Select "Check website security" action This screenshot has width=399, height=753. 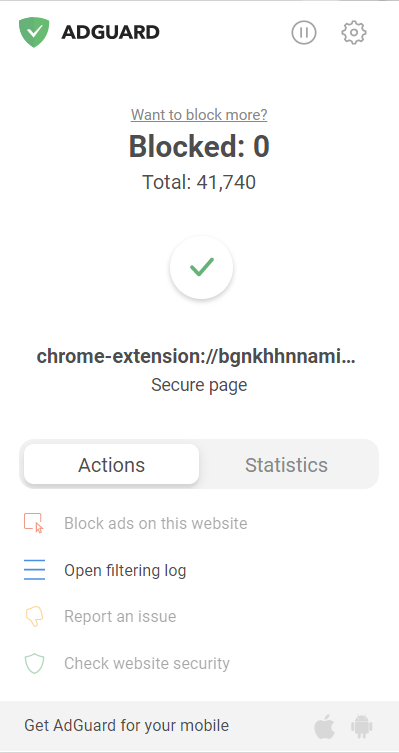147,663
